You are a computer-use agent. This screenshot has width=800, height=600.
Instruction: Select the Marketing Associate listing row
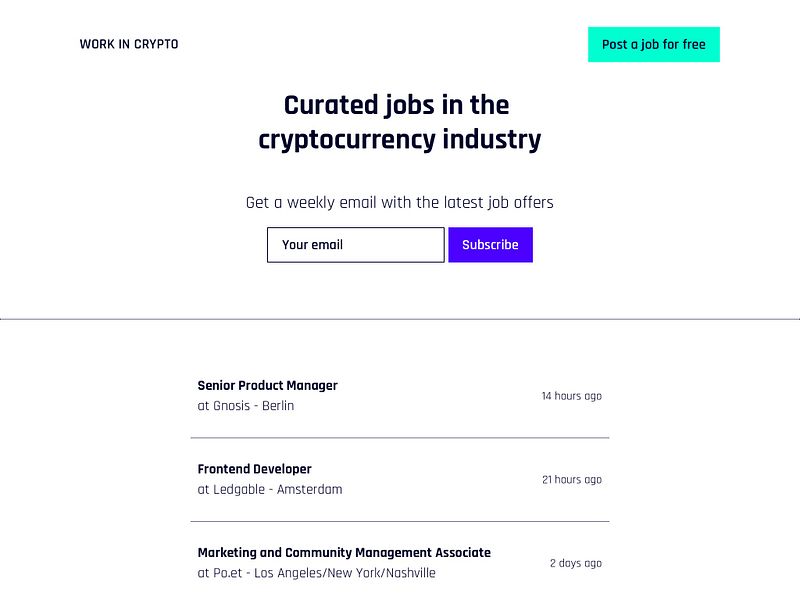pyautogui.click(x=400, y=563)
